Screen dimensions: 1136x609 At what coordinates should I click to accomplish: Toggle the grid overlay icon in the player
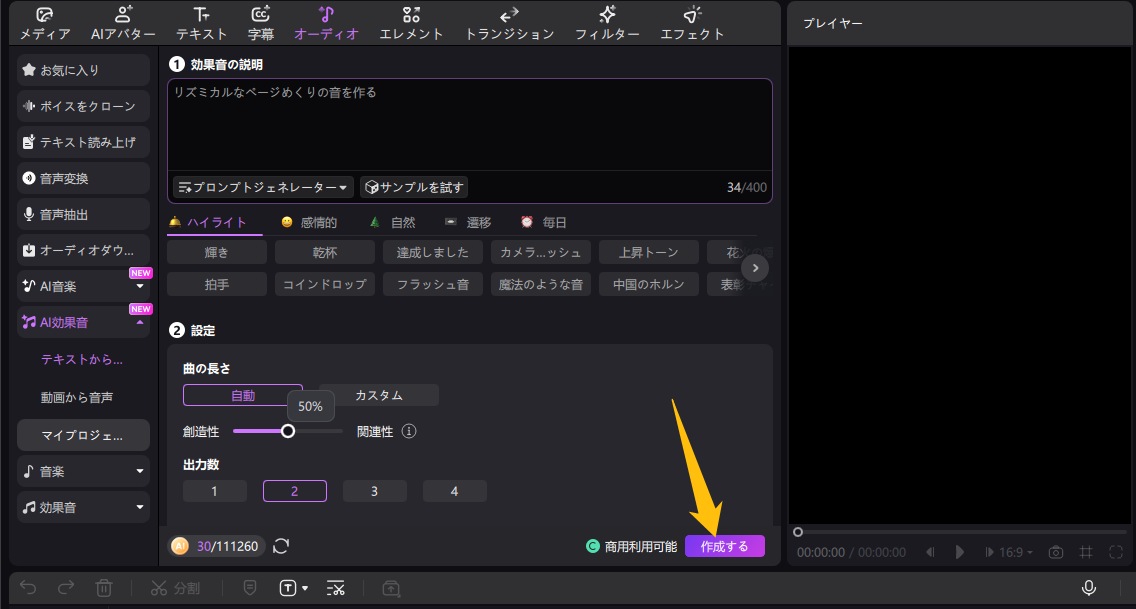pyautogui.click(x=1085, y=551)
